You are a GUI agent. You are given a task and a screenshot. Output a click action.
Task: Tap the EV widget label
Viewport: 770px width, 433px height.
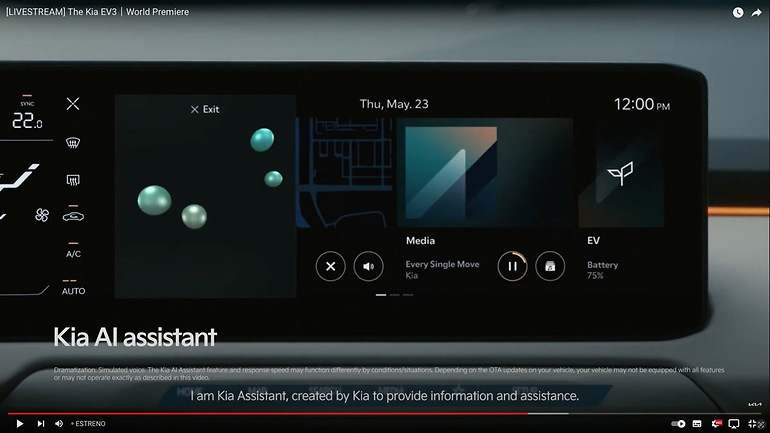click(x=593, y=241)
